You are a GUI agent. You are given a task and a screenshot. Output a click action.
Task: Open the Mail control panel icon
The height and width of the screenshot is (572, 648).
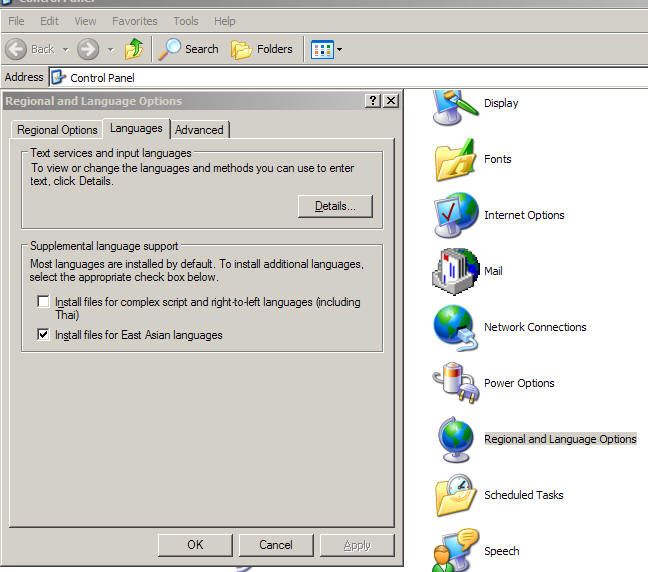(455, 272)
